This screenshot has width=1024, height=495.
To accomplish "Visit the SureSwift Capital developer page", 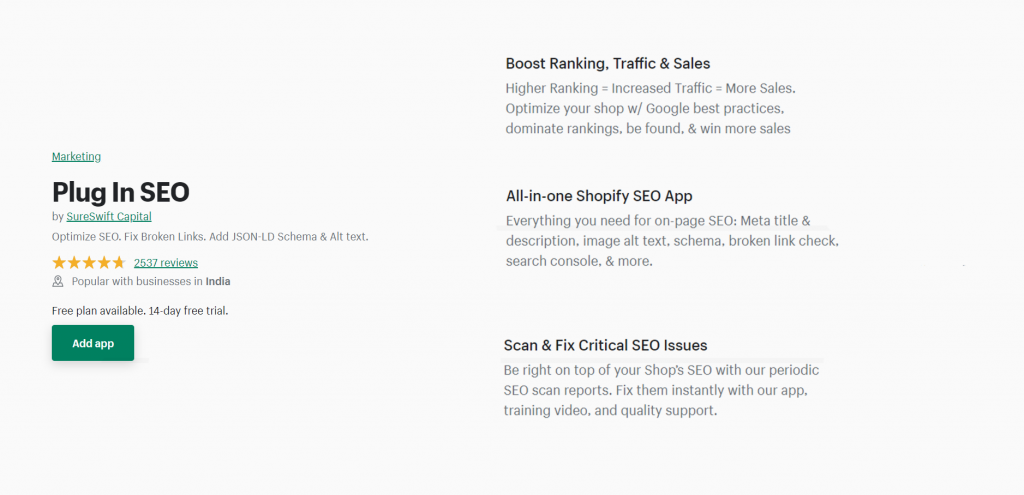I will click(x=109, y=216).
